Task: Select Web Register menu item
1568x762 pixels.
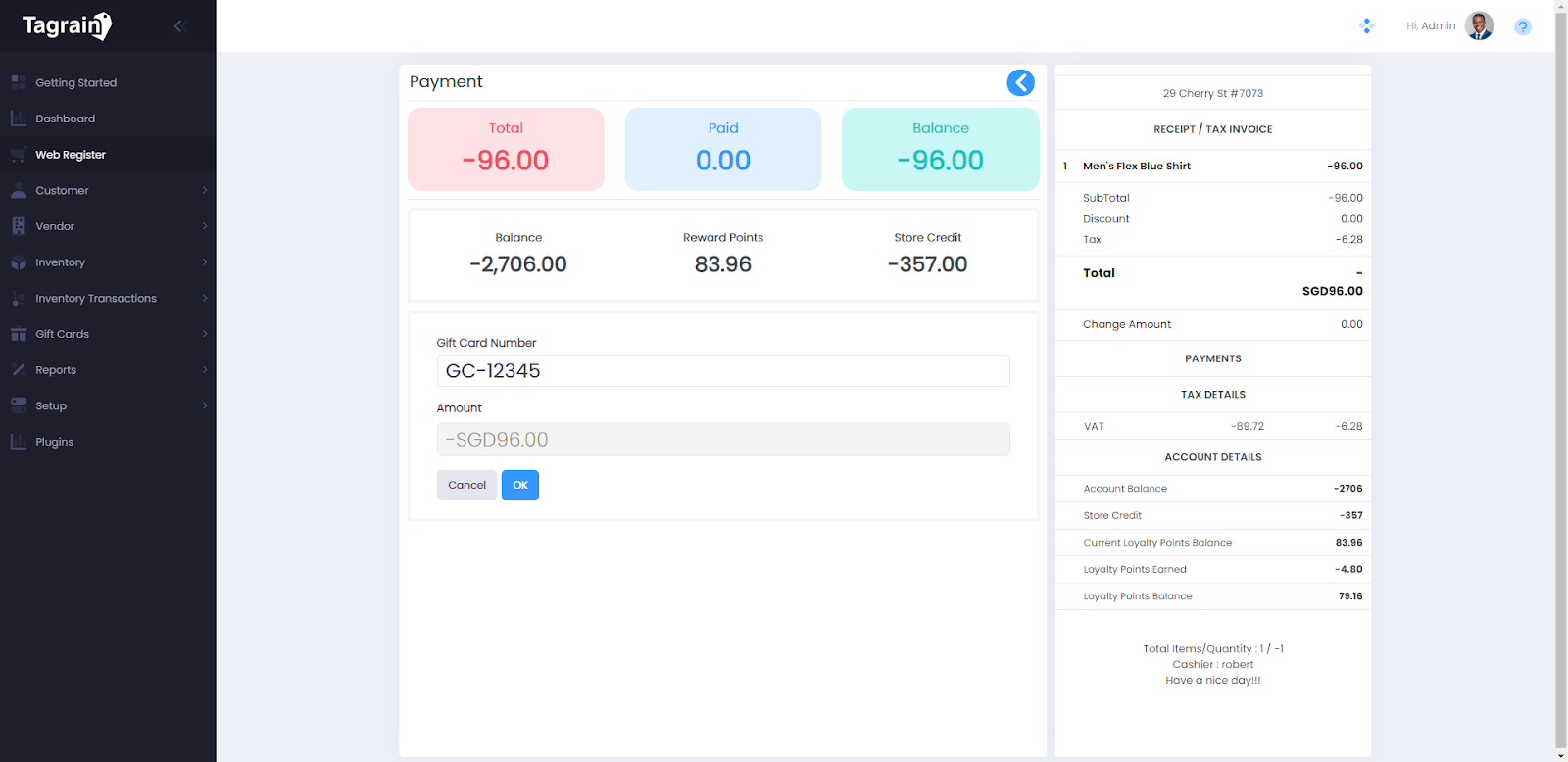Action: (x=108, y=155)
